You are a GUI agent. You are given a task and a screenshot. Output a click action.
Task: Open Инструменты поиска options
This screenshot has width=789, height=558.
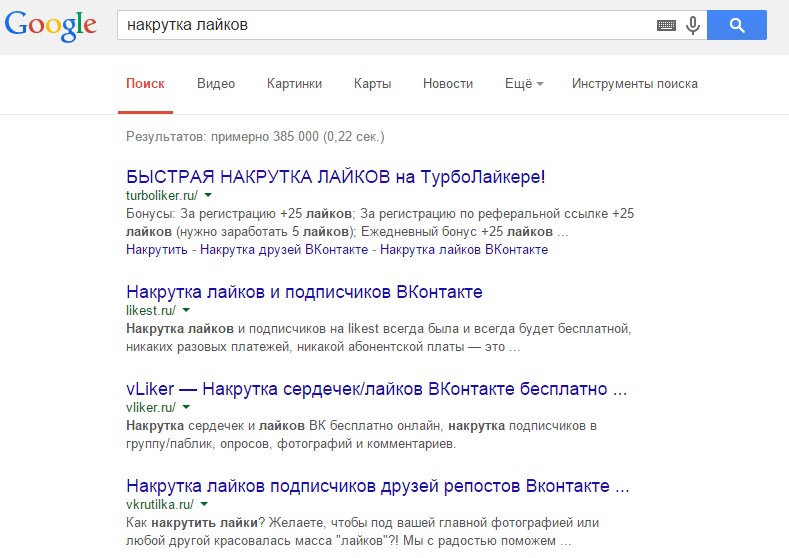(634, 84)
